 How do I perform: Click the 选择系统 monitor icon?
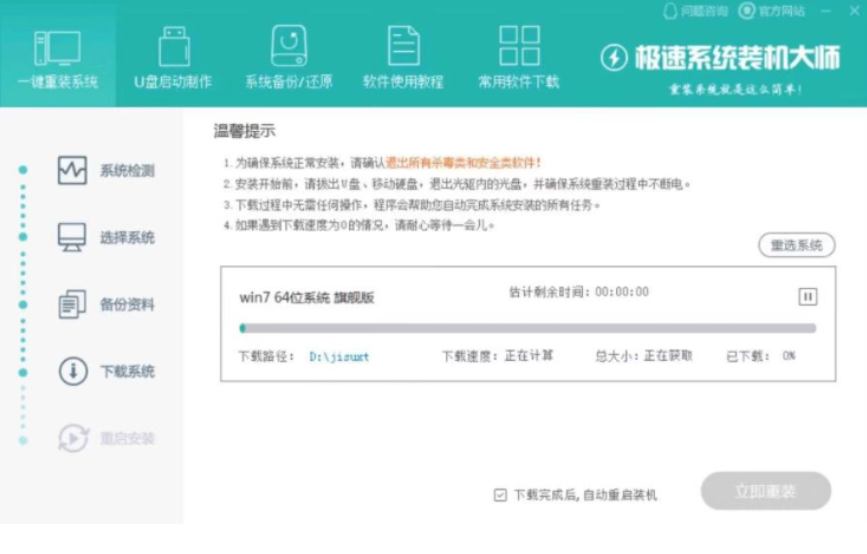pos(73,238)
